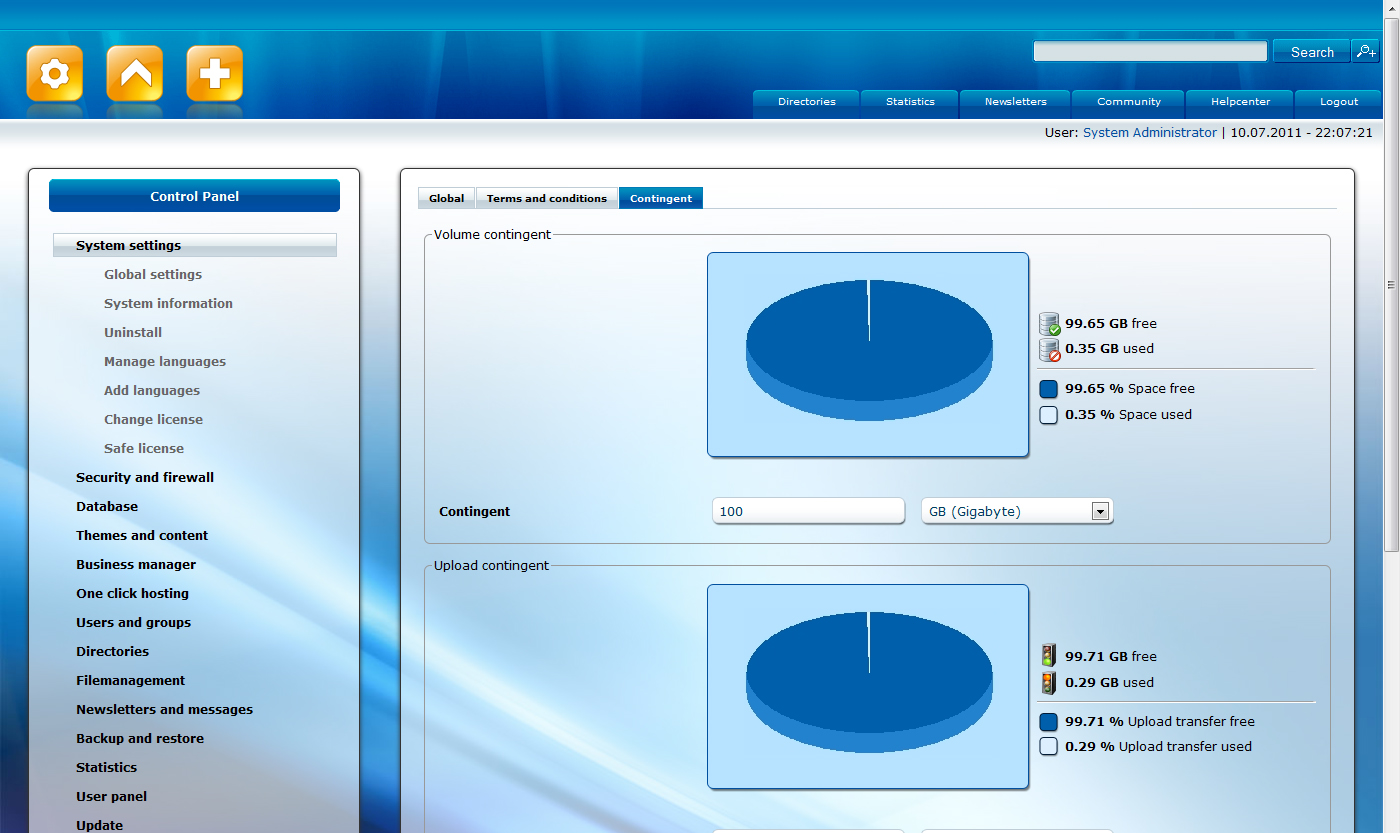The height and width of the screenshot is (833, 1400).
Task: Click the advanced search magnifier icon
Action: pyautogui.click(x=1365, y=51)
